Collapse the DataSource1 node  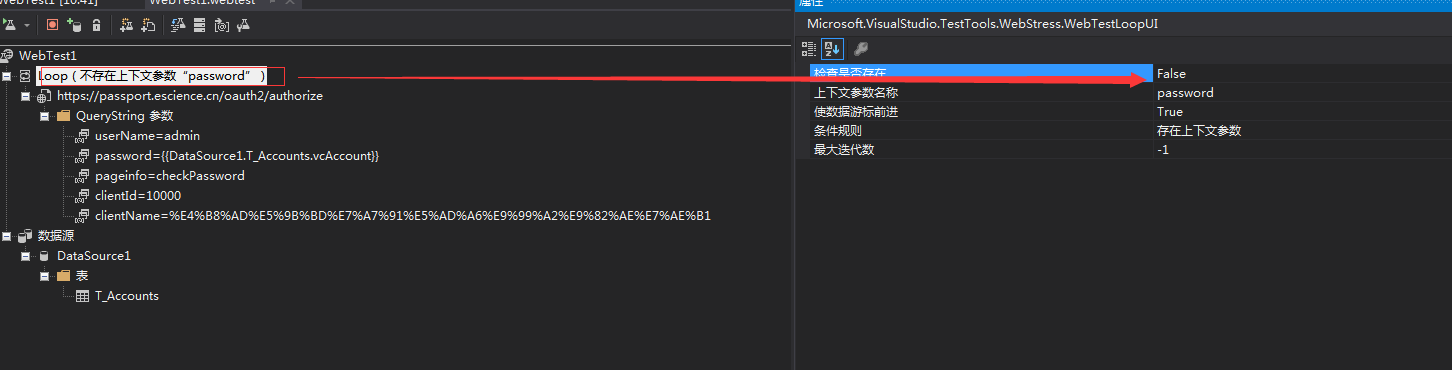pyautogui.click(x=26, y=256)
